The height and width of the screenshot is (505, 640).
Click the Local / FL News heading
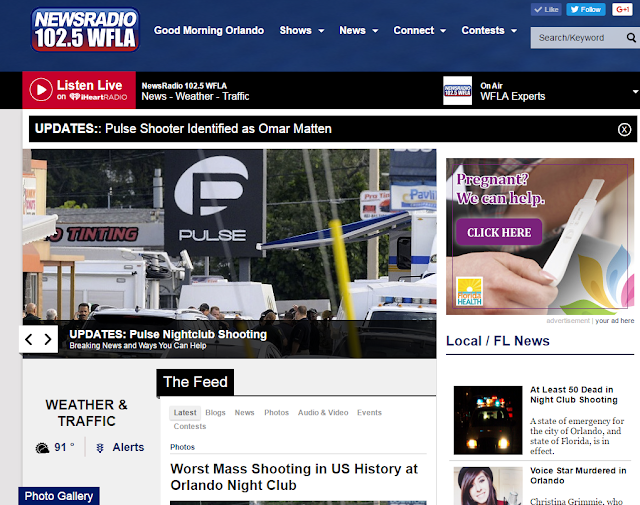[498, 341]
